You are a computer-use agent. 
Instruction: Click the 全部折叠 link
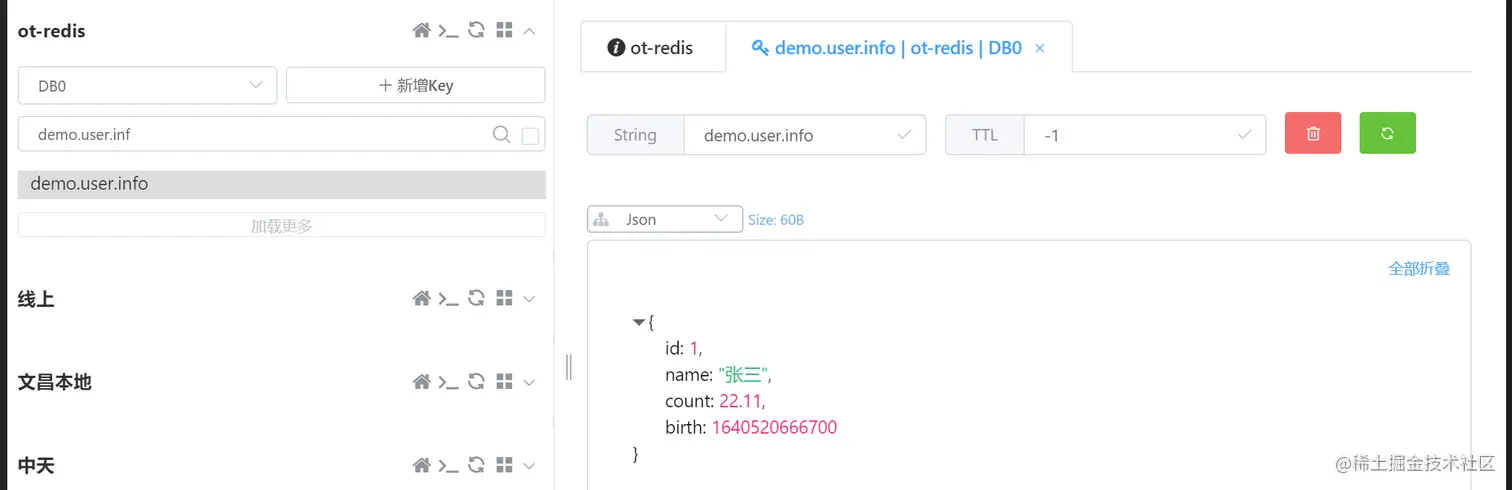pyautogui.click(x=1418, y=269)
